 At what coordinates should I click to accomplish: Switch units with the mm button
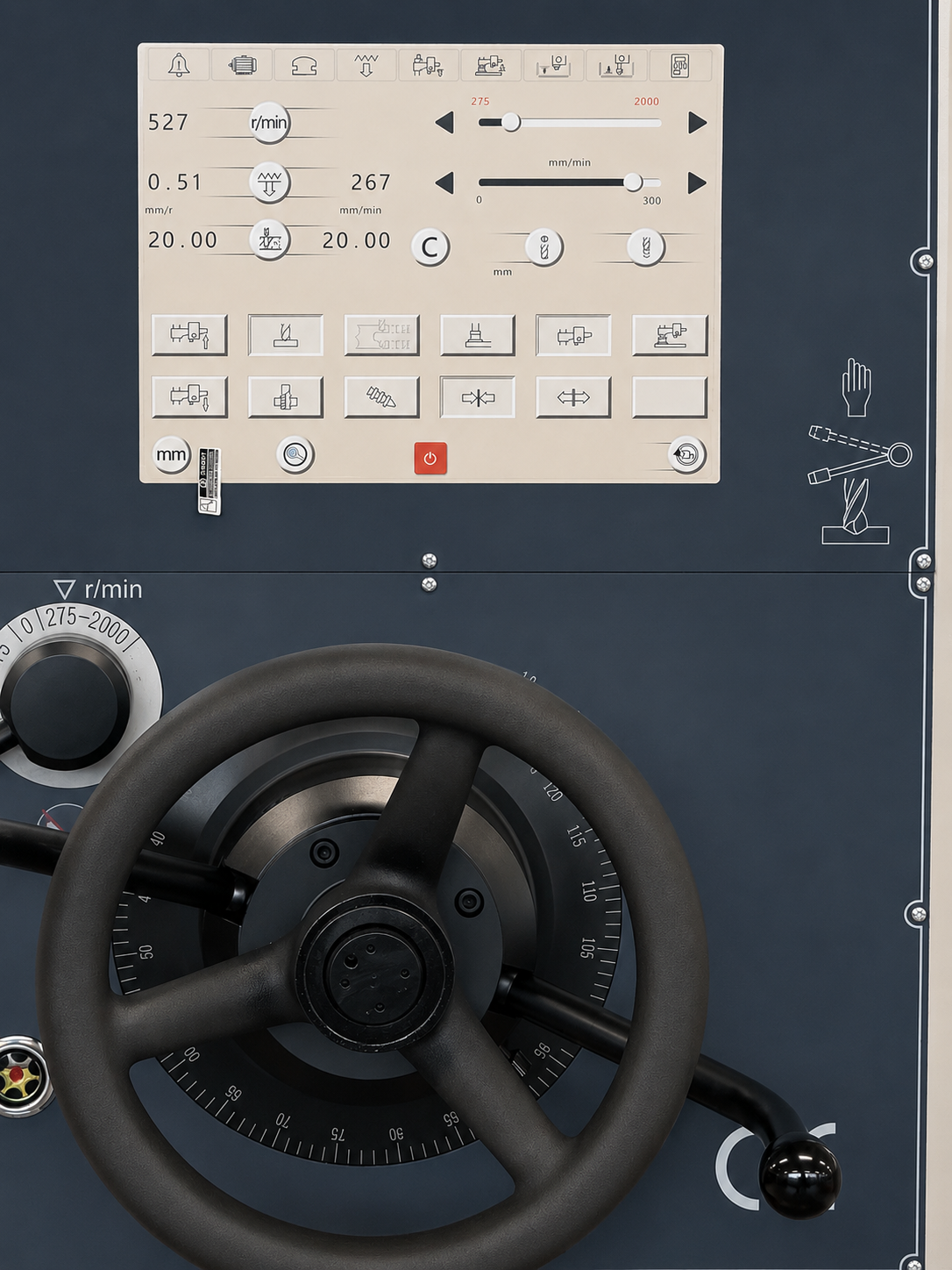click(x=172, y=454)
